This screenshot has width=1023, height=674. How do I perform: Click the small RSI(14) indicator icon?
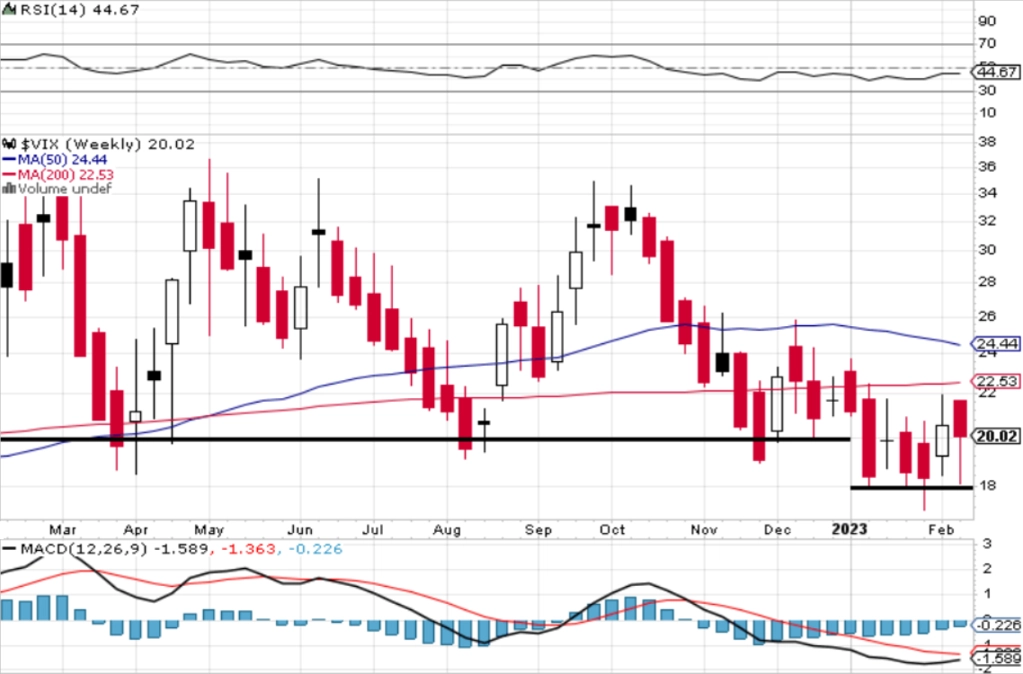coord(10,10)
